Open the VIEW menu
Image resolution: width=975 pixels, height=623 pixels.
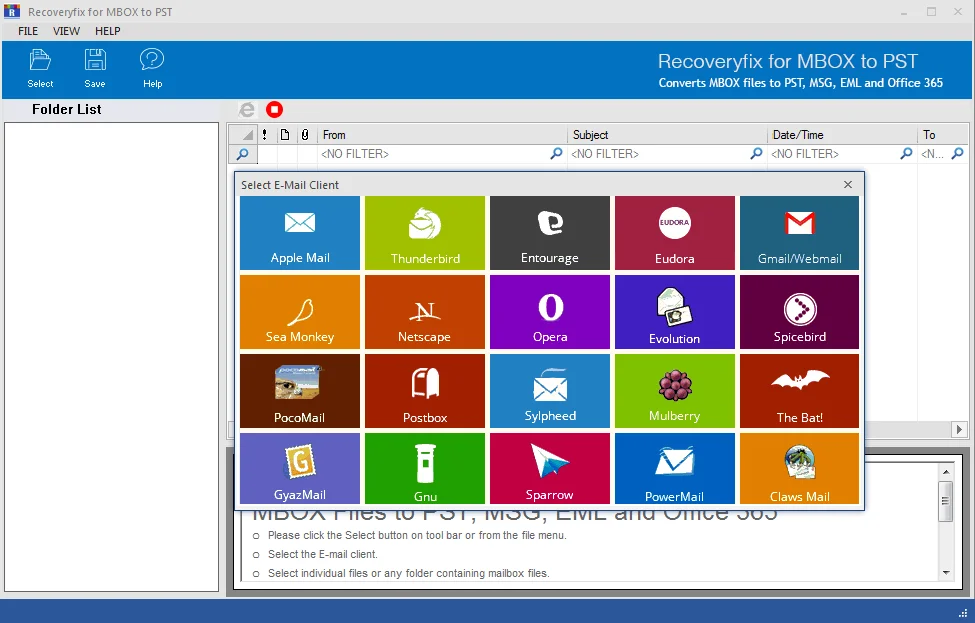coord(66,31)
